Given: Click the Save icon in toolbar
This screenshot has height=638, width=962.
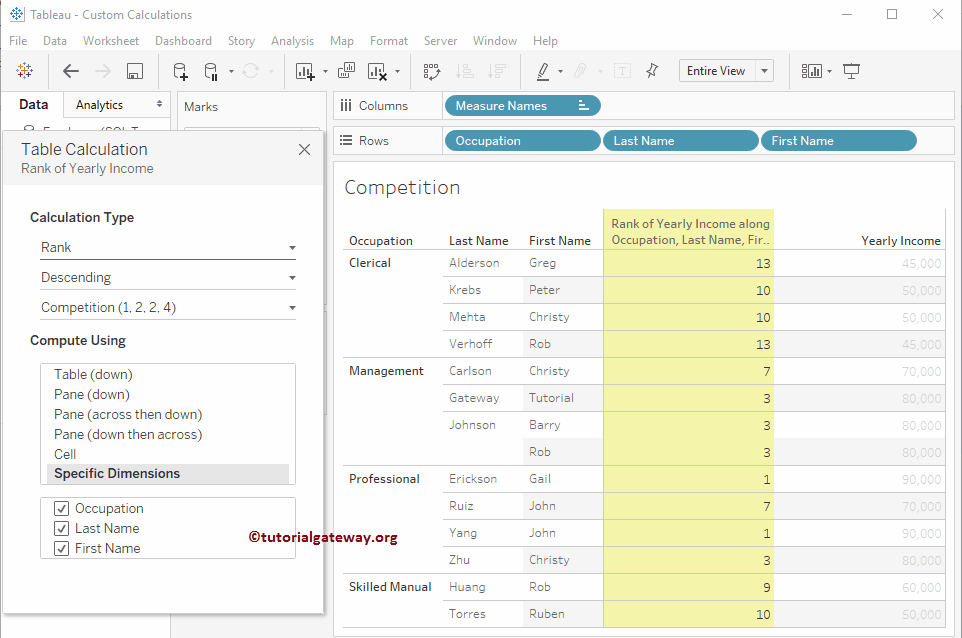Looking at the screenshot, I should click(135, 71).
